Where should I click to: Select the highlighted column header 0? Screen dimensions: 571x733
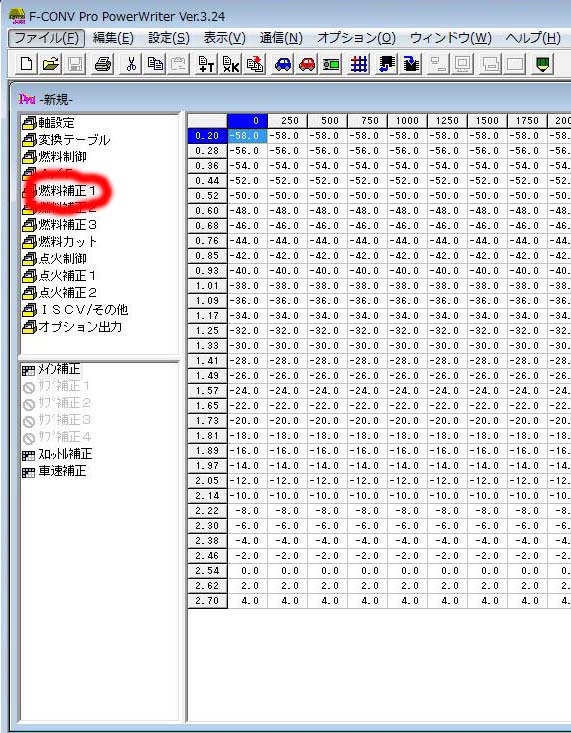click(247, 121)
